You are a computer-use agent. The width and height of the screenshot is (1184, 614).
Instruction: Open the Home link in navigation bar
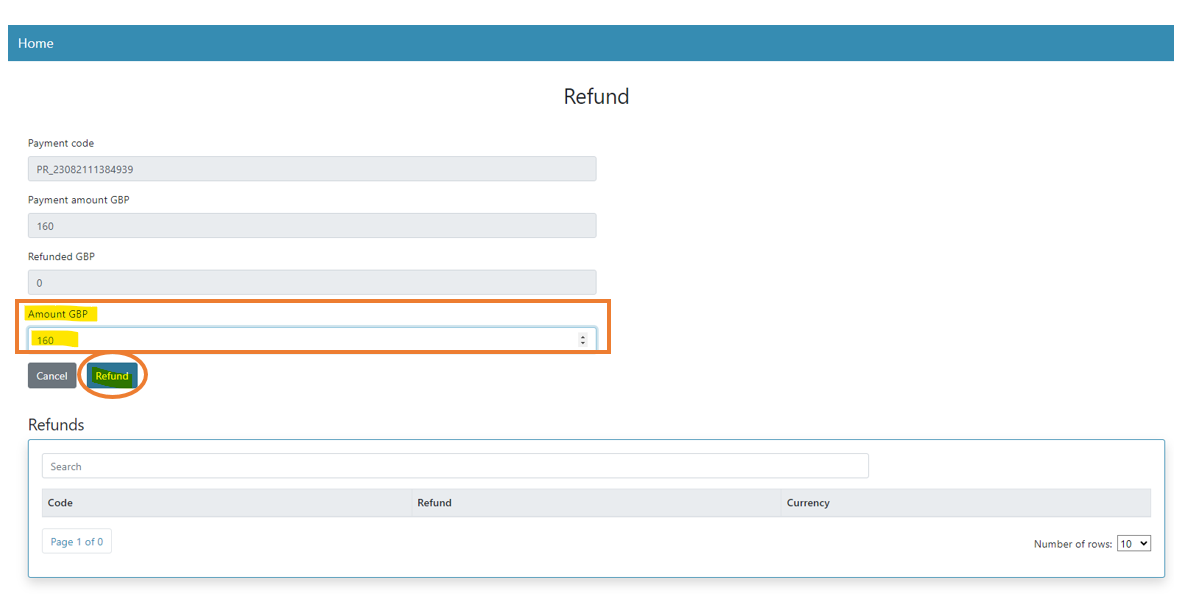36,43
